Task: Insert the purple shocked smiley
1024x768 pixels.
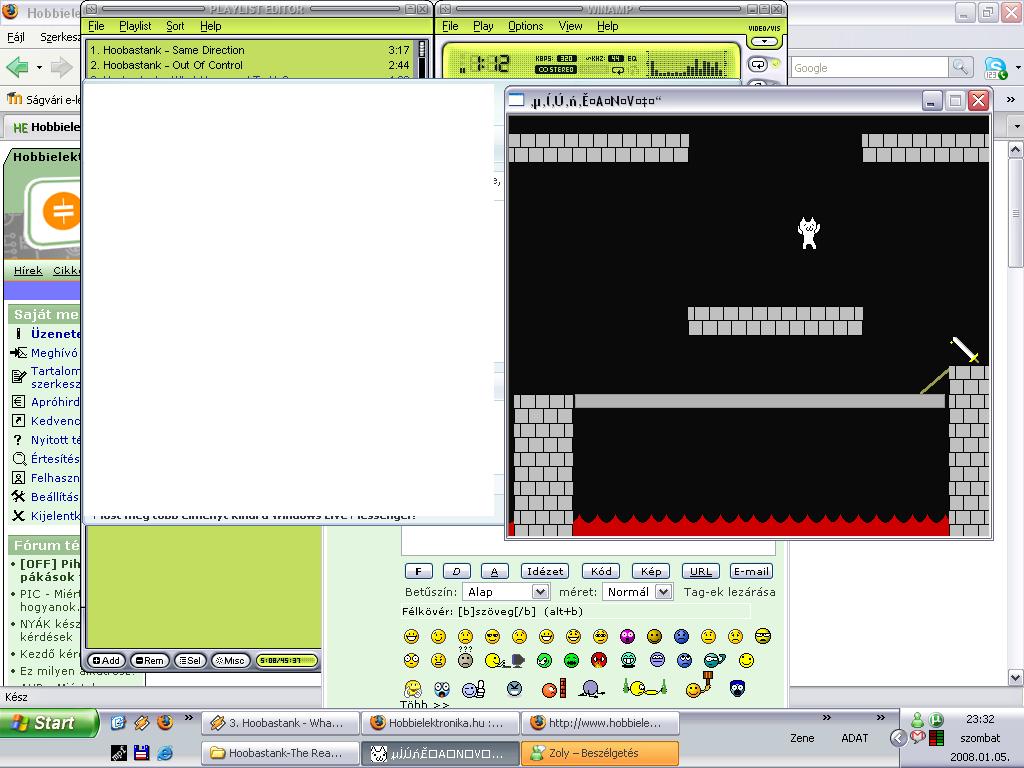Action: click(628, 636)
